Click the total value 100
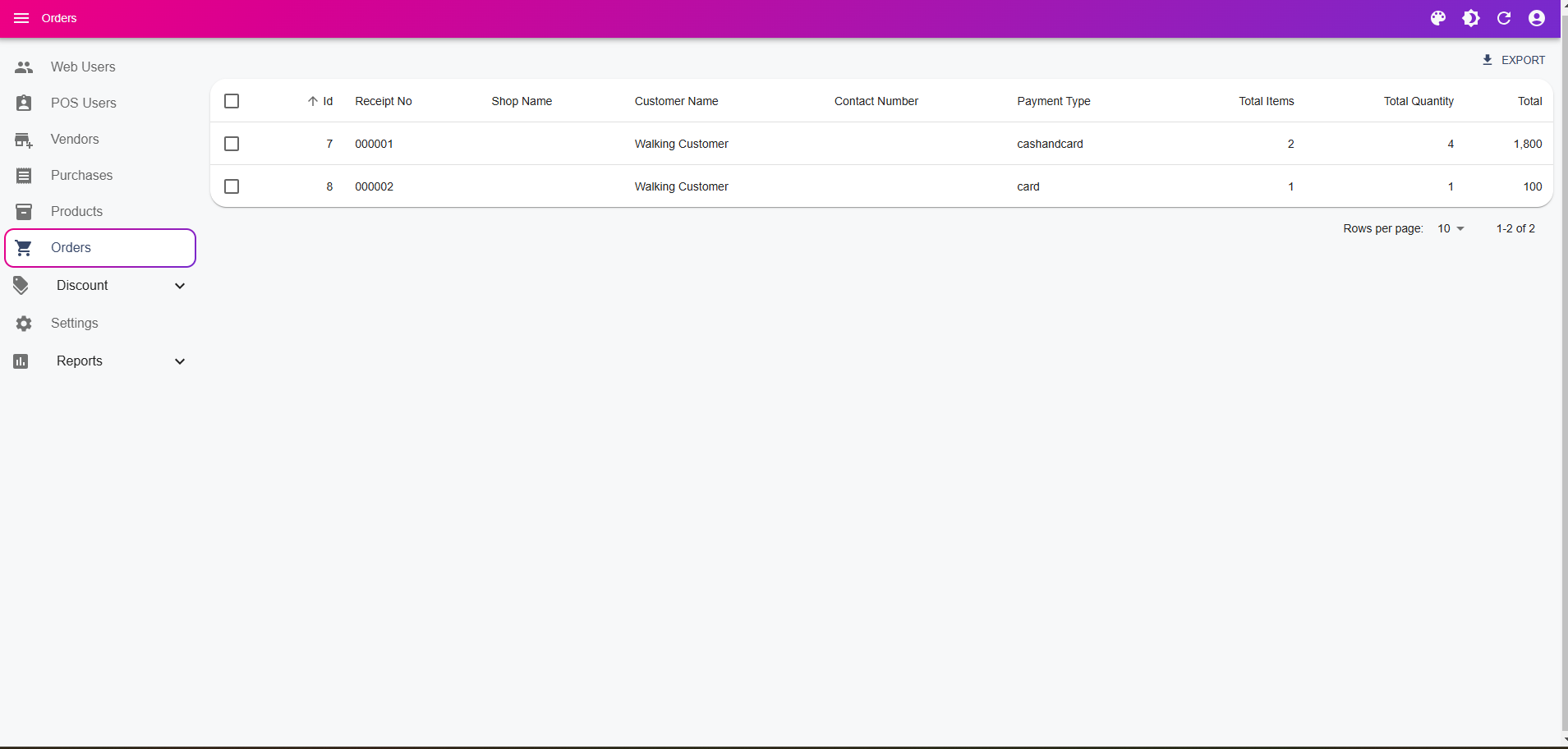Image resolution: width=1568 pixels, height=749 pixels. (1533, 186)
